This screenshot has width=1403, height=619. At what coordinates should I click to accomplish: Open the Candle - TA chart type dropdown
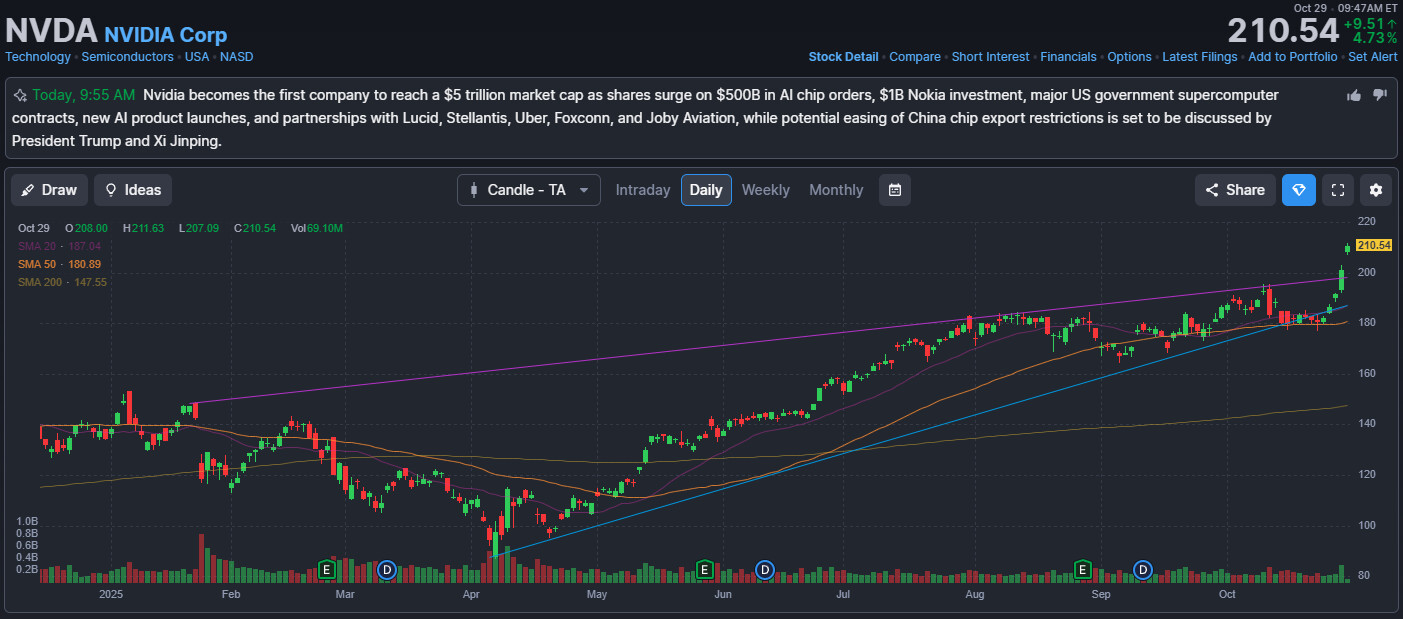coord(528,190)
